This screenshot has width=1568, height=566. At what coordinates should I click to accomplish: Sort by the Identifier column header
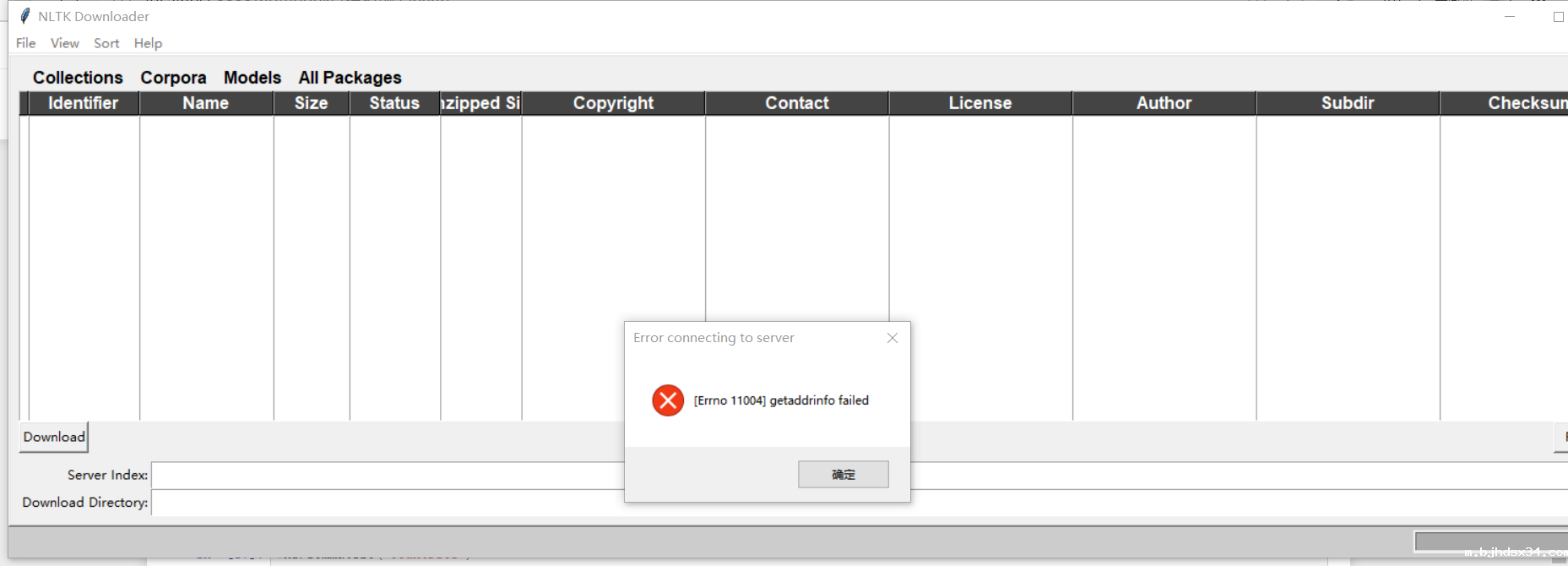pyautogui.click(x=84, y=103)
